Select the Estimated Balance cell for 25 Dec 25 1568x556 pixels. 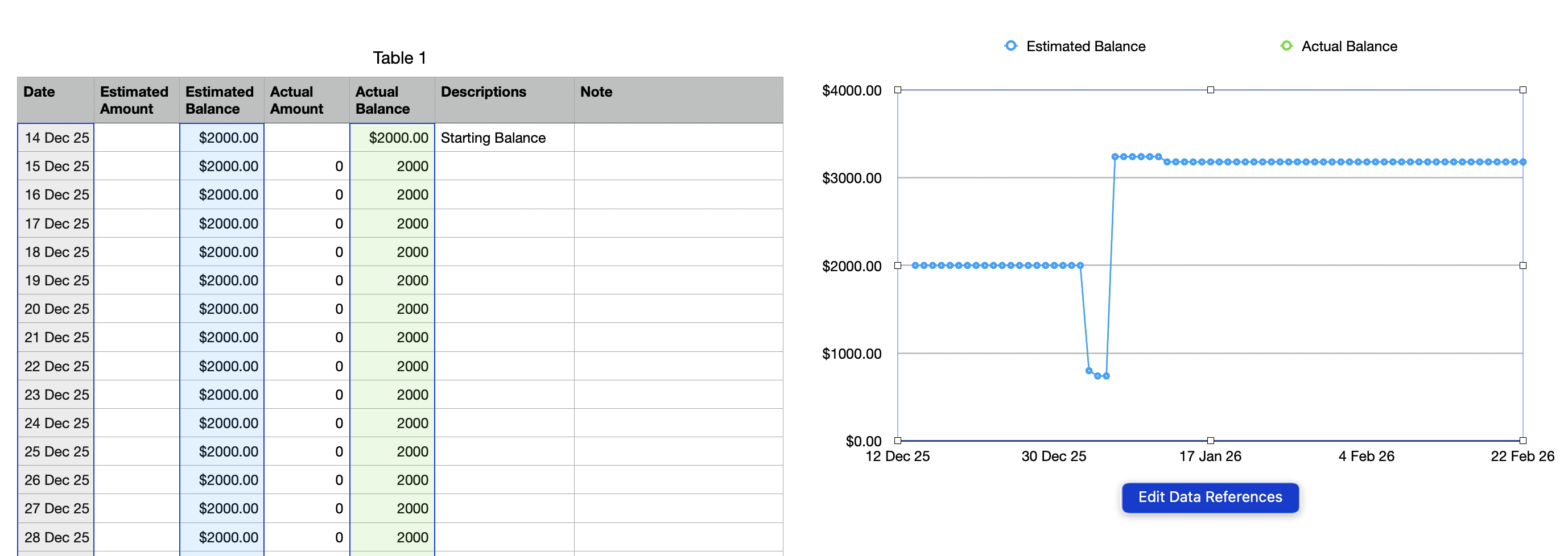click(221, 451)
